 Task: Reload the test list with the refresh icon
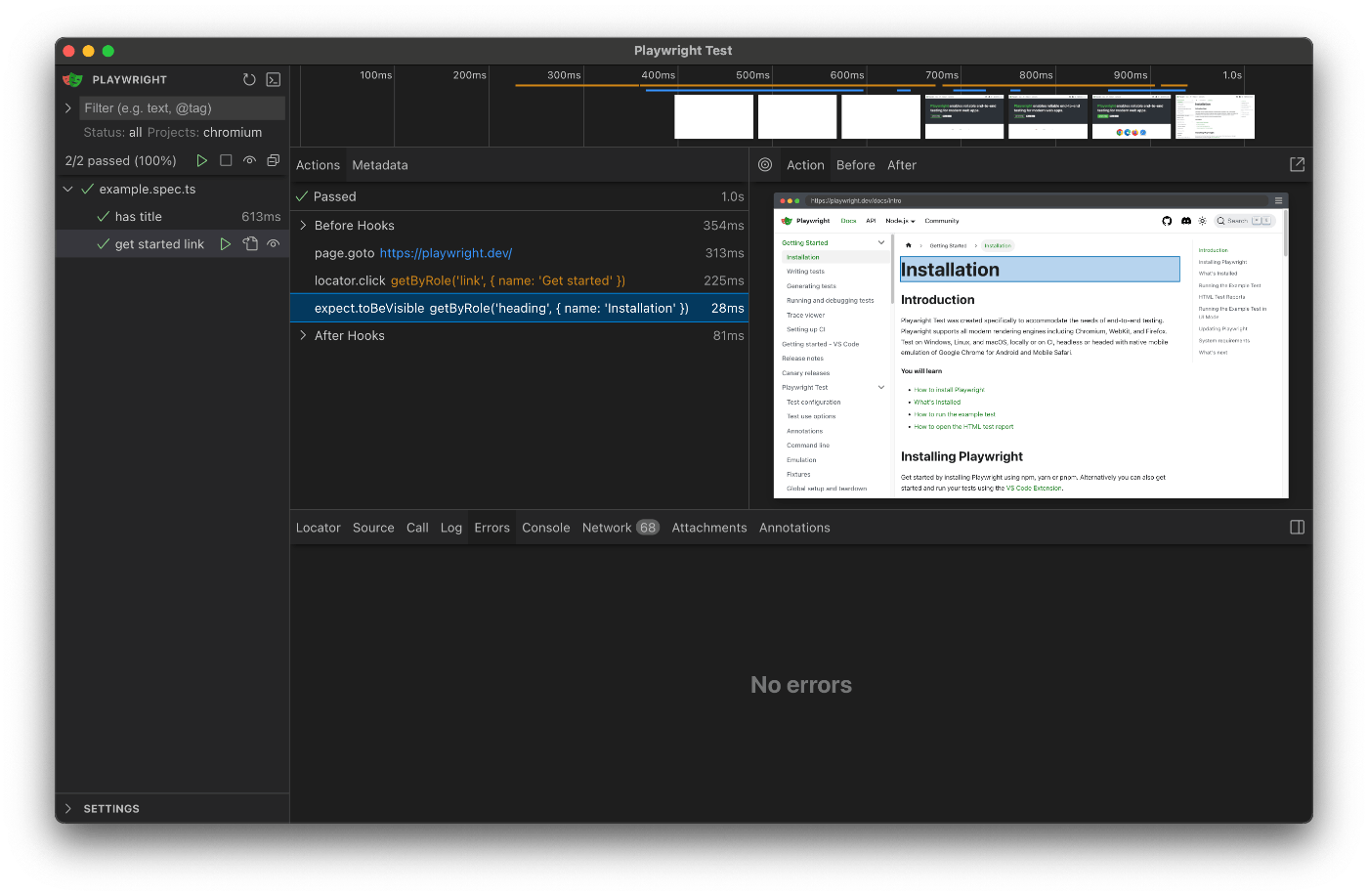pos(249,79)
